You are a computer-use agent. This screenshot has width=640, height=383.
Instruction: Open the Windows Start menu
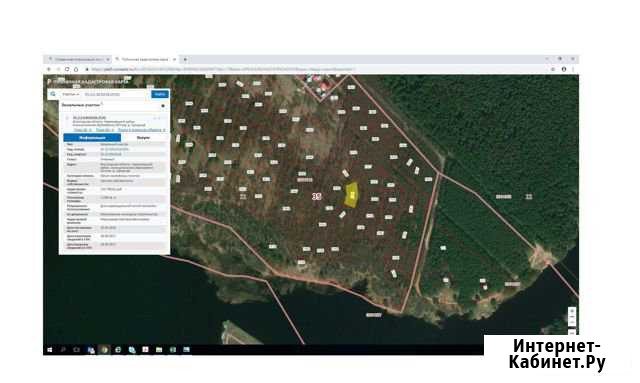(50, 350)
